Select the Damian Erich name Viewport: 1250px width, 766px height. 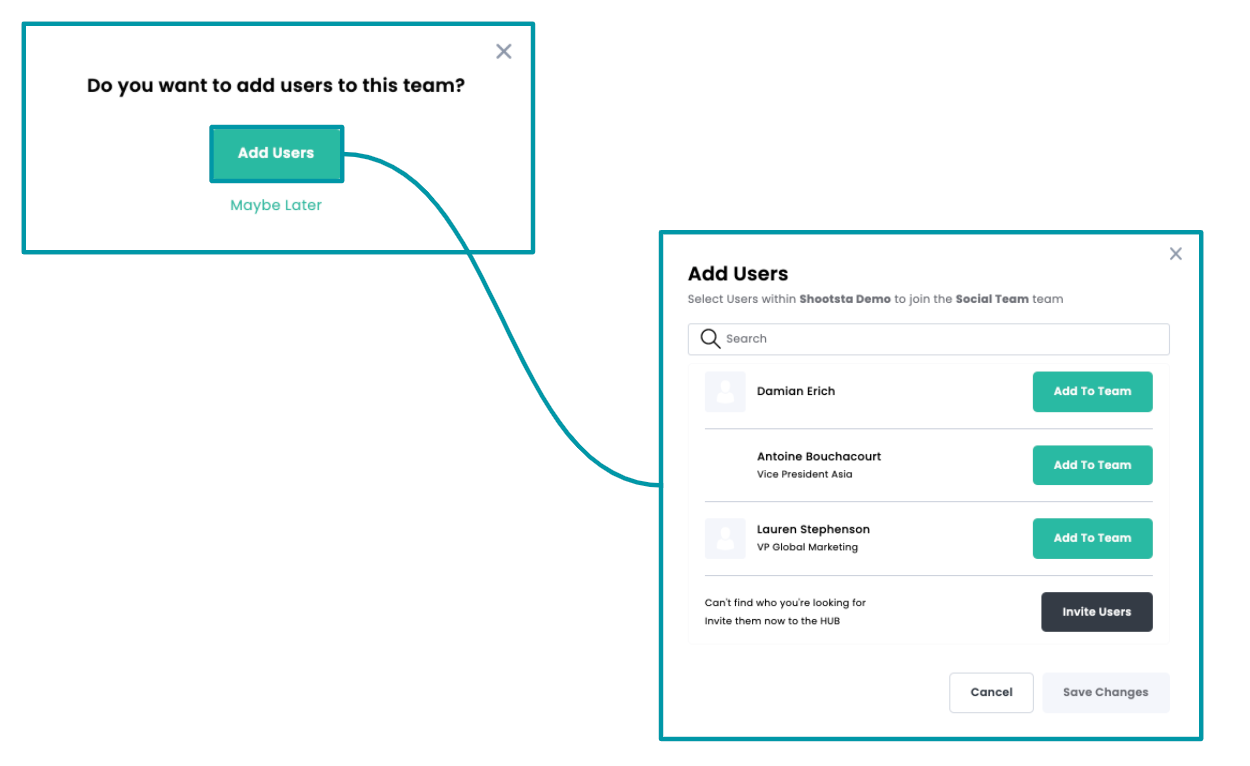click(796, 391)
